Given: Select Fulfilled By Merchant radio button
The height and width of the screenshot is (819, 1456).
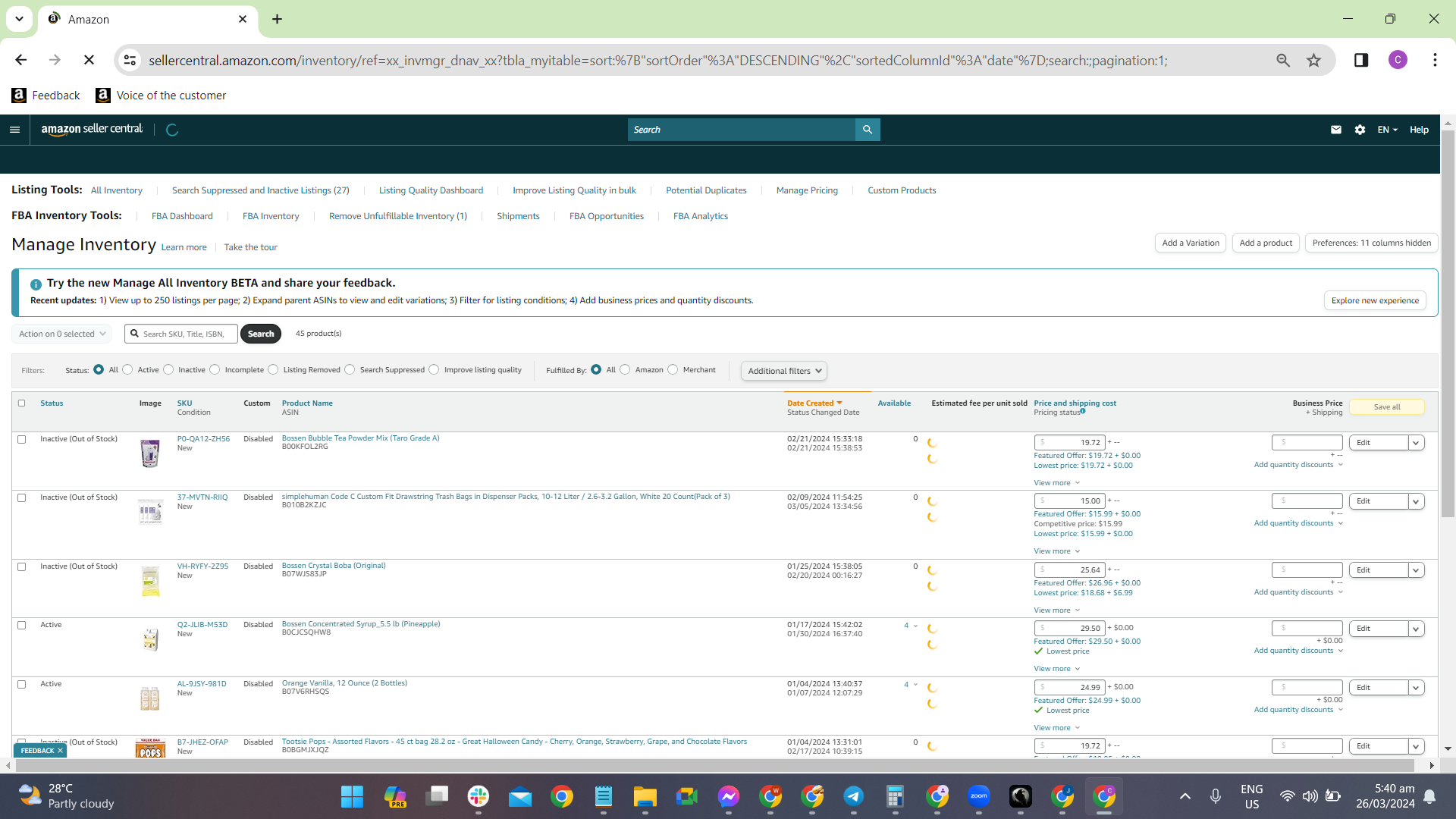Looking at the screenshot, I should tap(673, 370).
